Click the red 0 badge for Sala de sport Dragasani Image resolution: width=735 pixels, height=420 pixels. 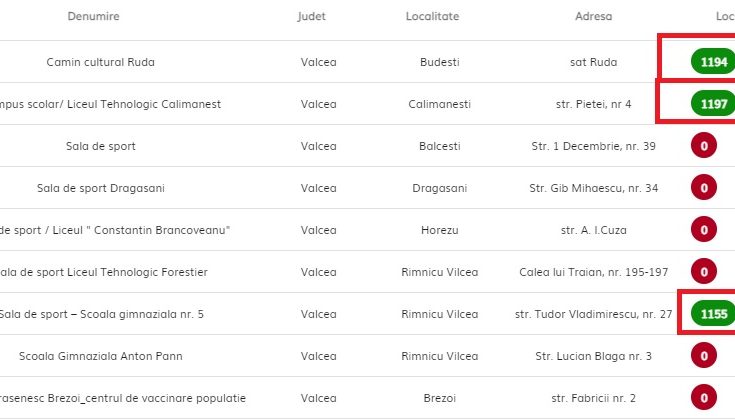pos(704,188)
